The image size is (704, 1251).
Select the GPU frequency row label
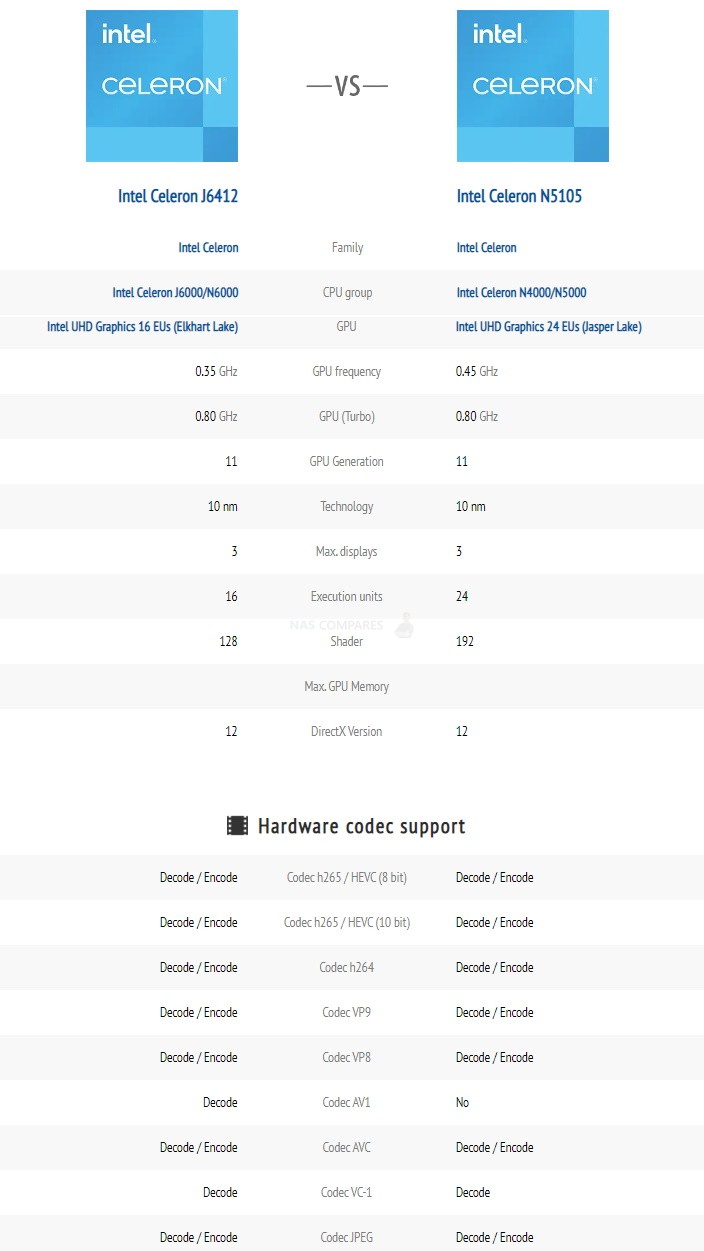347,372
